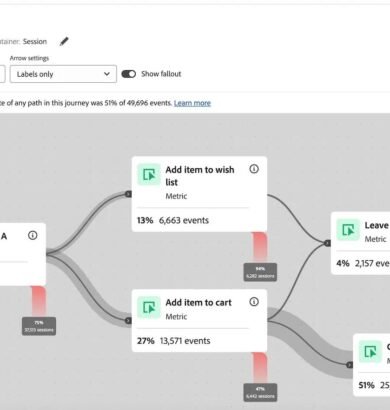This screenshot has height=410, width=390.
Task: Select the Add item to wish list title
Action: click(x=200, y=176)
